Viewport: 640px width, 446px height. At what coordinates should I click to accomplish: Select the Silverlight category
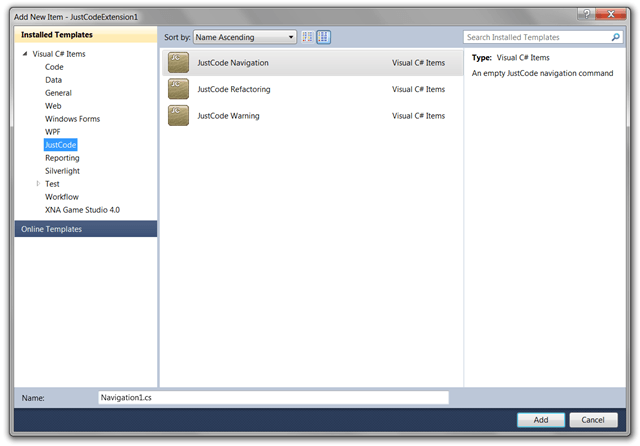62,171
